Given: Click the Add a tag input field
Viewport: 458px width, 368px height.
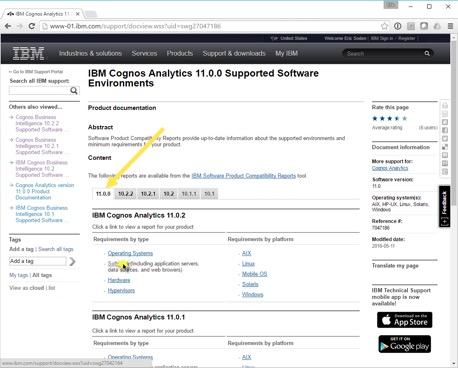Looking at the screenshot, I should 38,261.
